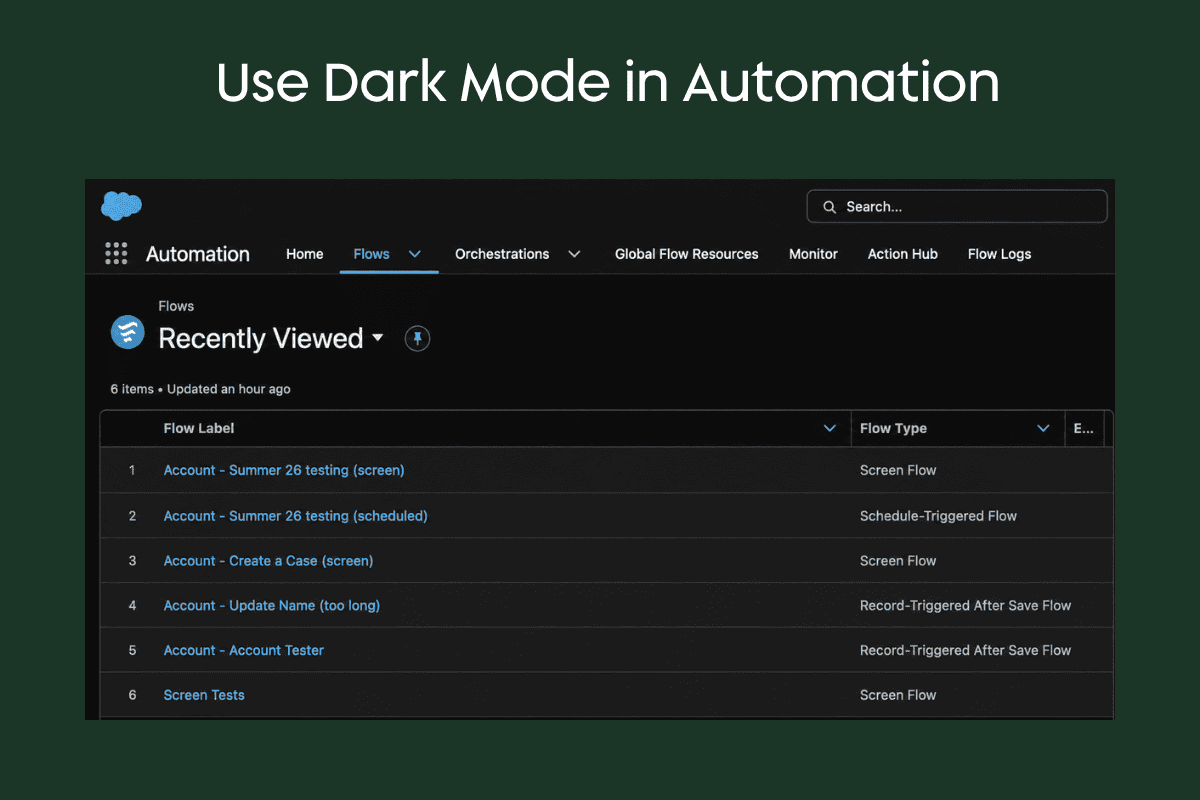Click row number 6
This screenshot has width=1200, height=800.
[x=132, y=695]
